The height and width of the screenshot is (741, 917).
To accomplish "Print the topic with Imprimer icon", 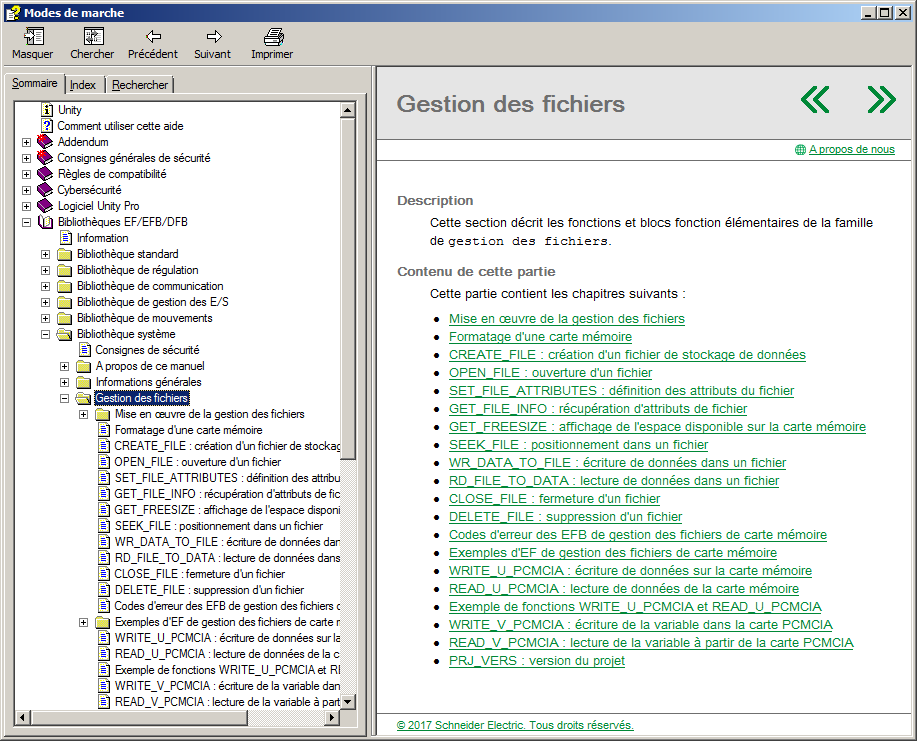I will 272,38.
